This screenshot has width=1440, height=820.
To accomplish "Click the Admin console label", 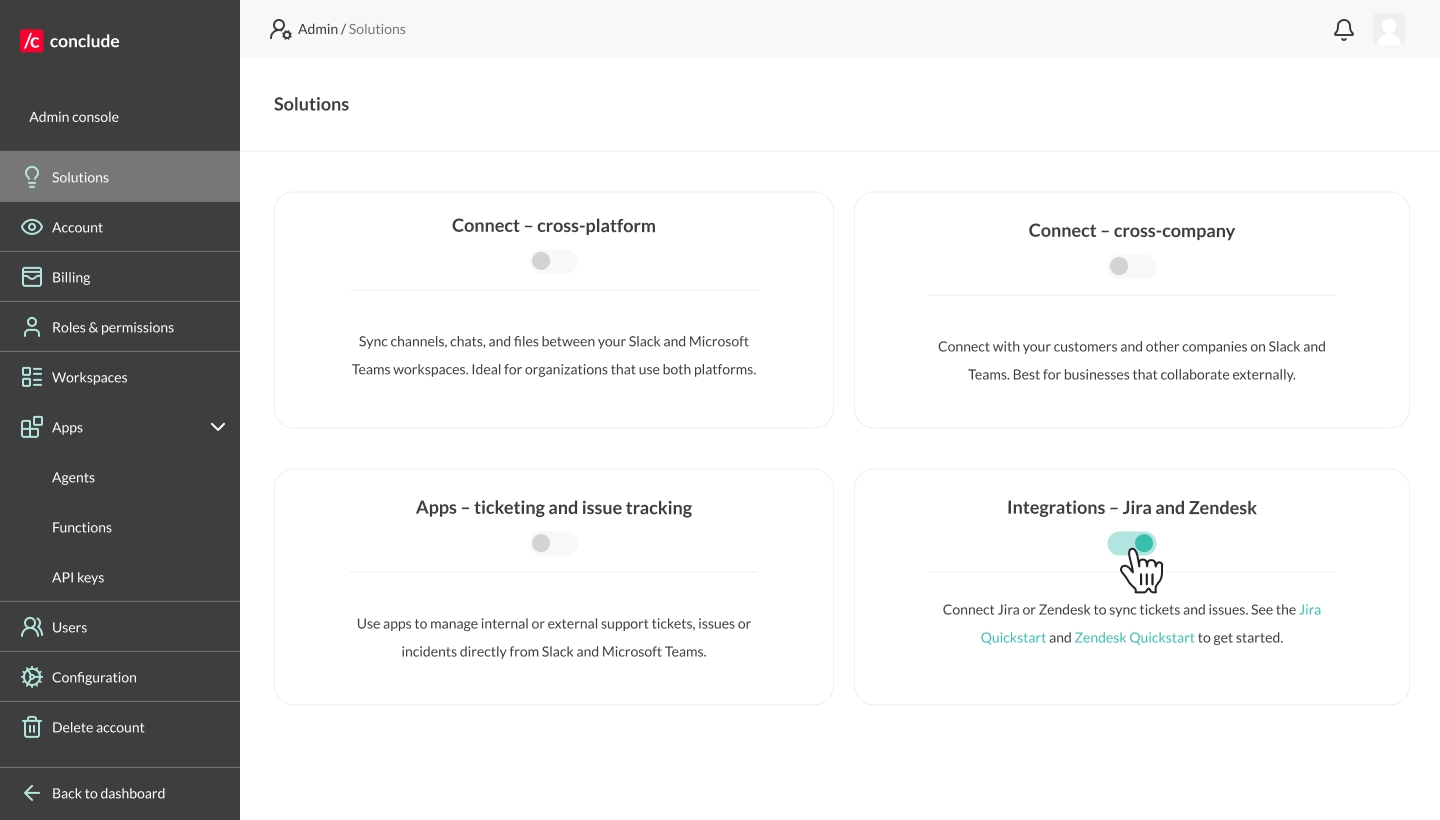I will 74,117.
